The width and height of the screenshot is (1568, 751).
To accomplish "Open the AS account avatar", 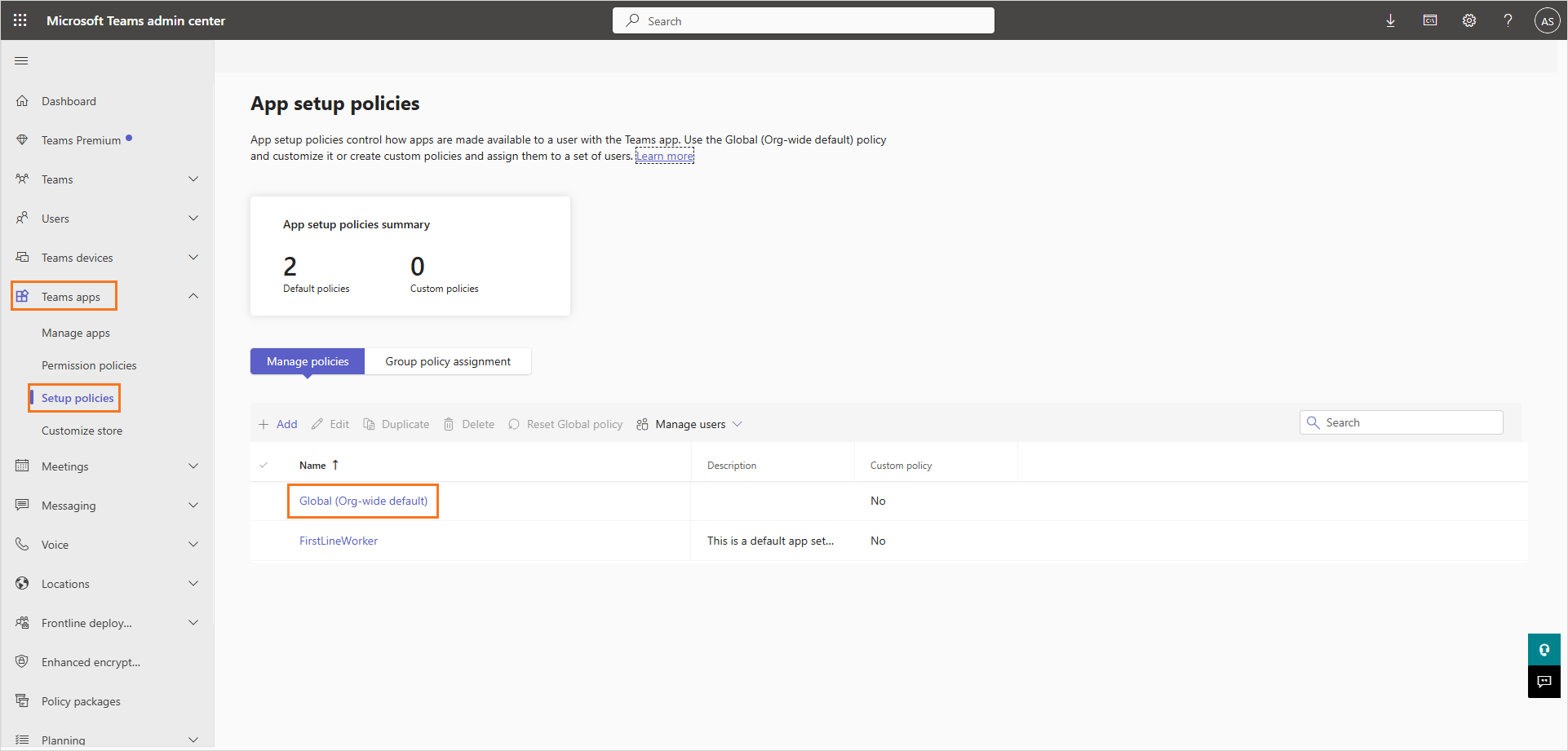I will 1547,21.
